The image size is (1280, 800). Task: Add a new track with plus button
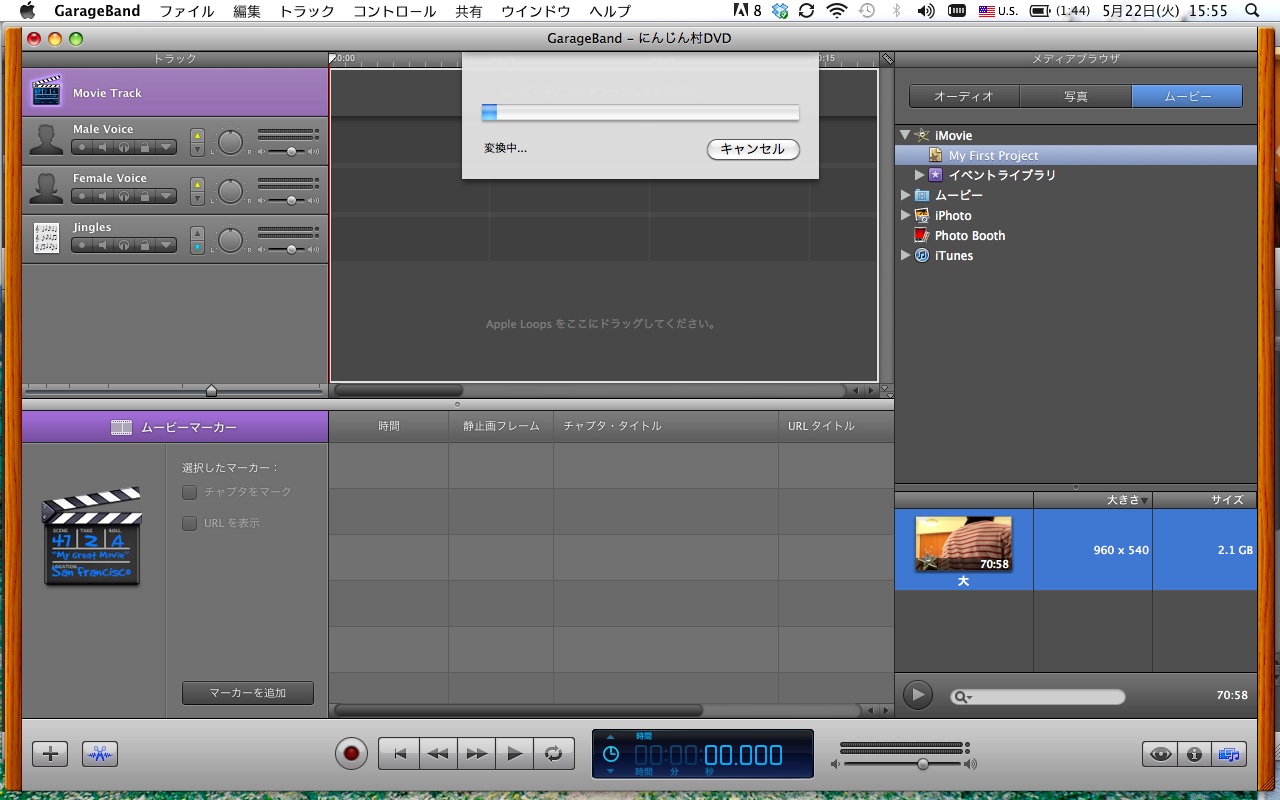pyautogui.click(x=50, y=754)
